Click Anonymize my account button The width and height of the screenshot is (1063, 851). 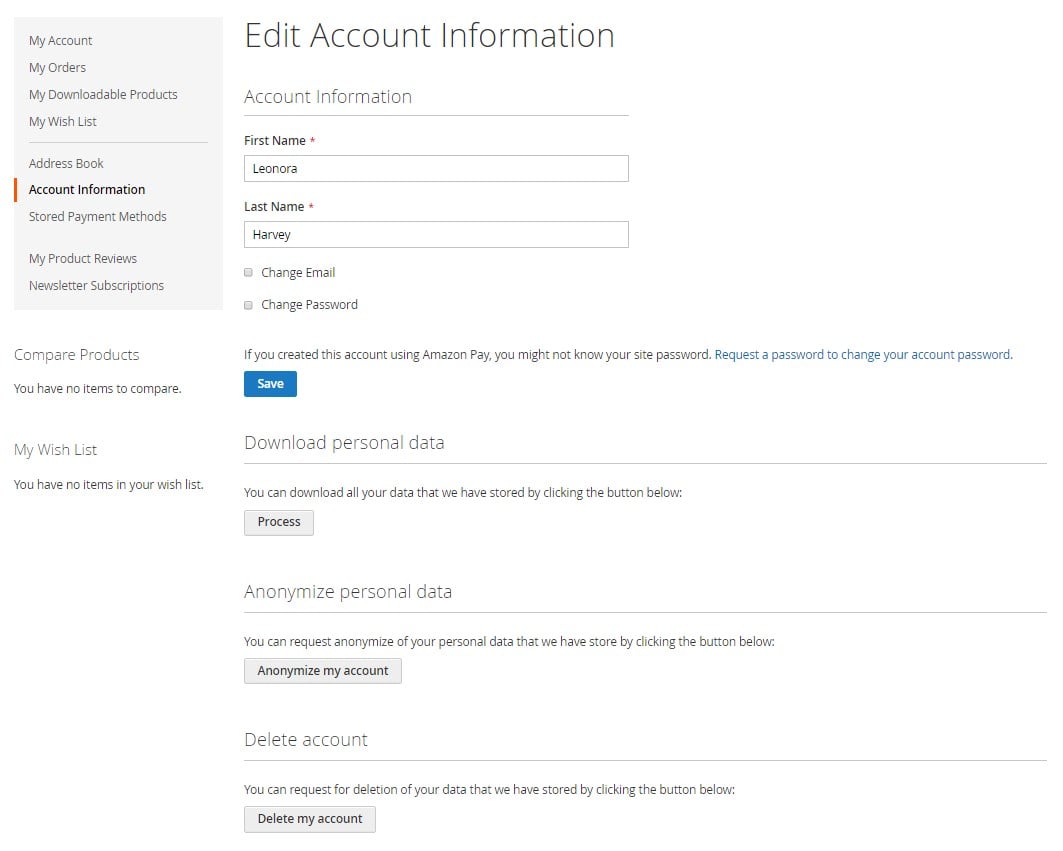323,671
